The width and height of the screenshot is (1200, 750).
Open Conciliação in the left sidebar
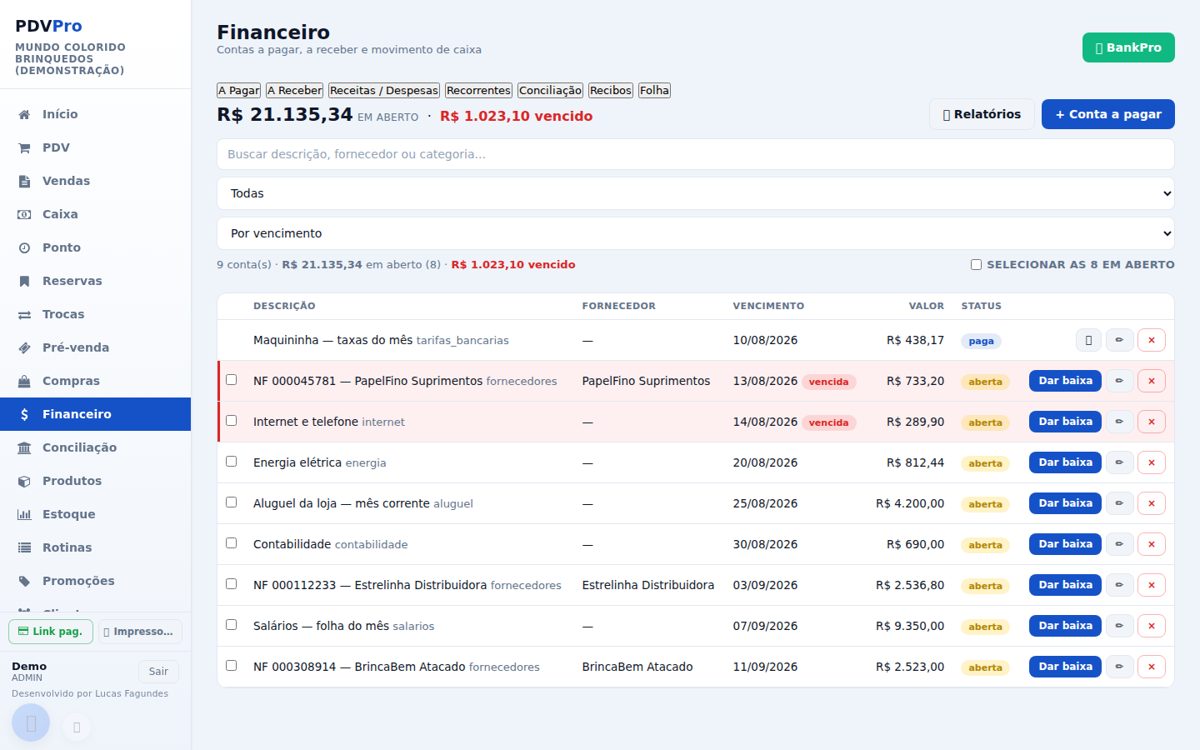[95, 447]
